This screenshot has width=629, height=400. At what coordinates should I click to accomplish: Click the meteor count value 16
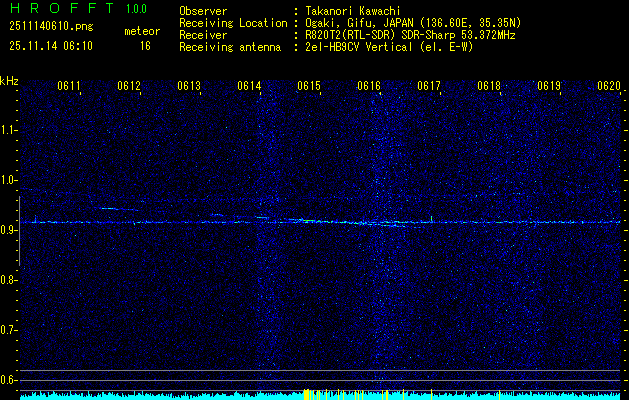145,46
